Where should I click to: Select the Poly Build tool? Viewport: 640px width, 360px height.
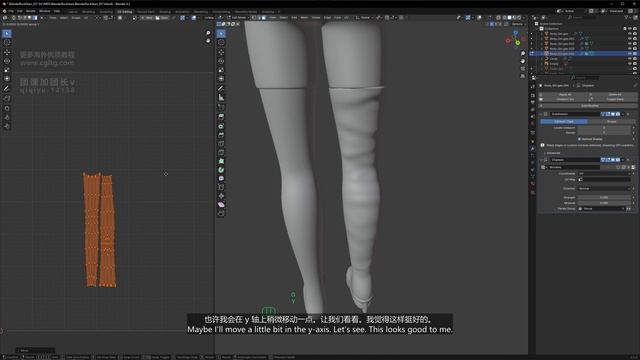click(221, 161)
